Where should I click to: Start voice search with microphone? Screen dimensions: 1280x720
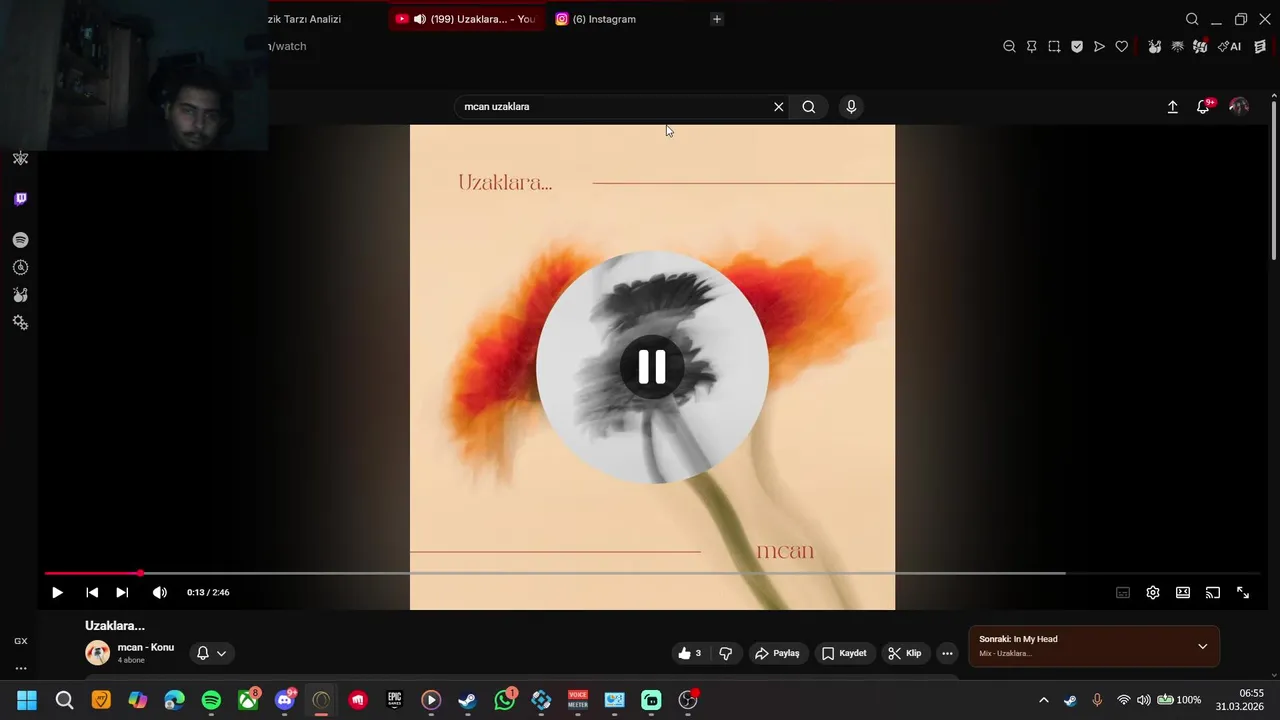(x=851, y=107)
